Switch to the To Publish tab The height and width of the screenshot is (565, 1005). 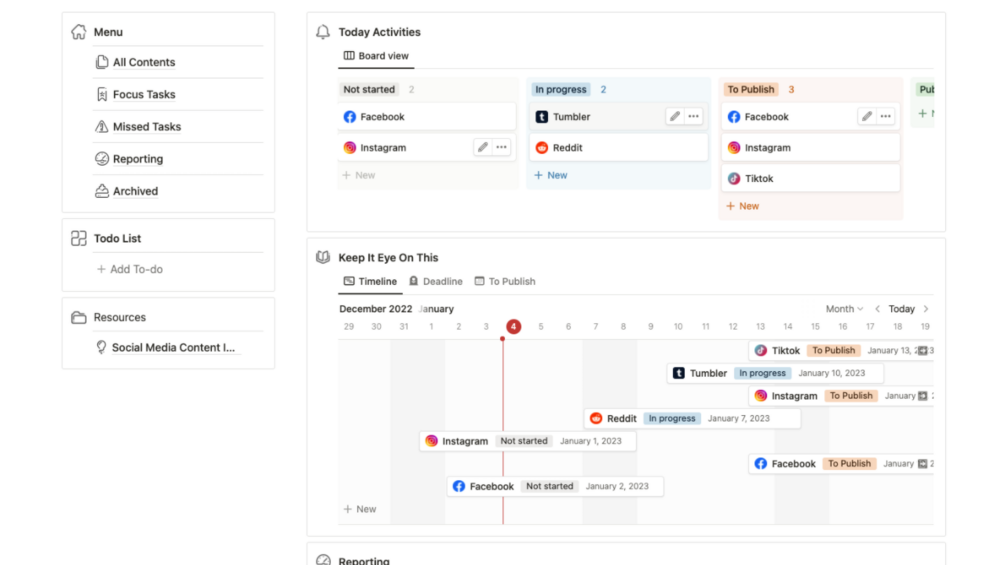point(505,281)
